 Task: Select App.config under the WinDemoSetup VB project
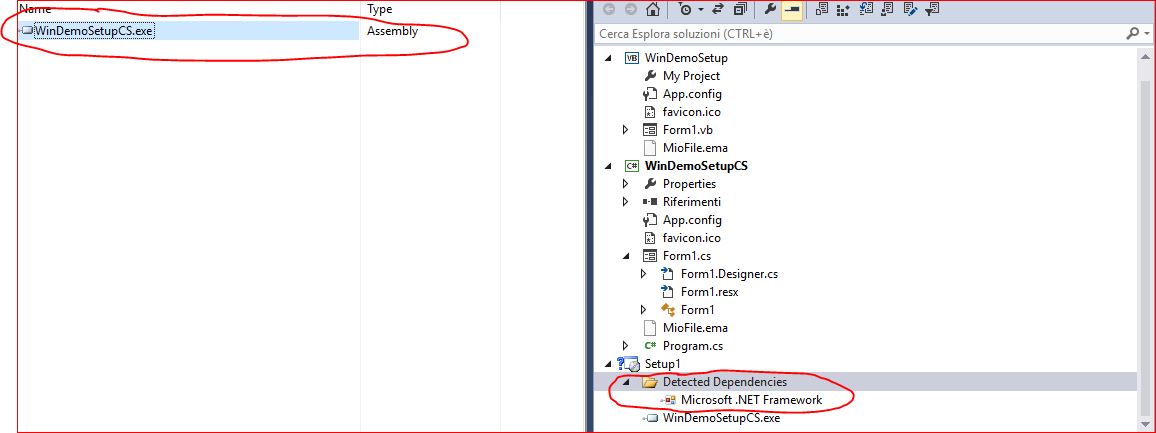point(692,94)
